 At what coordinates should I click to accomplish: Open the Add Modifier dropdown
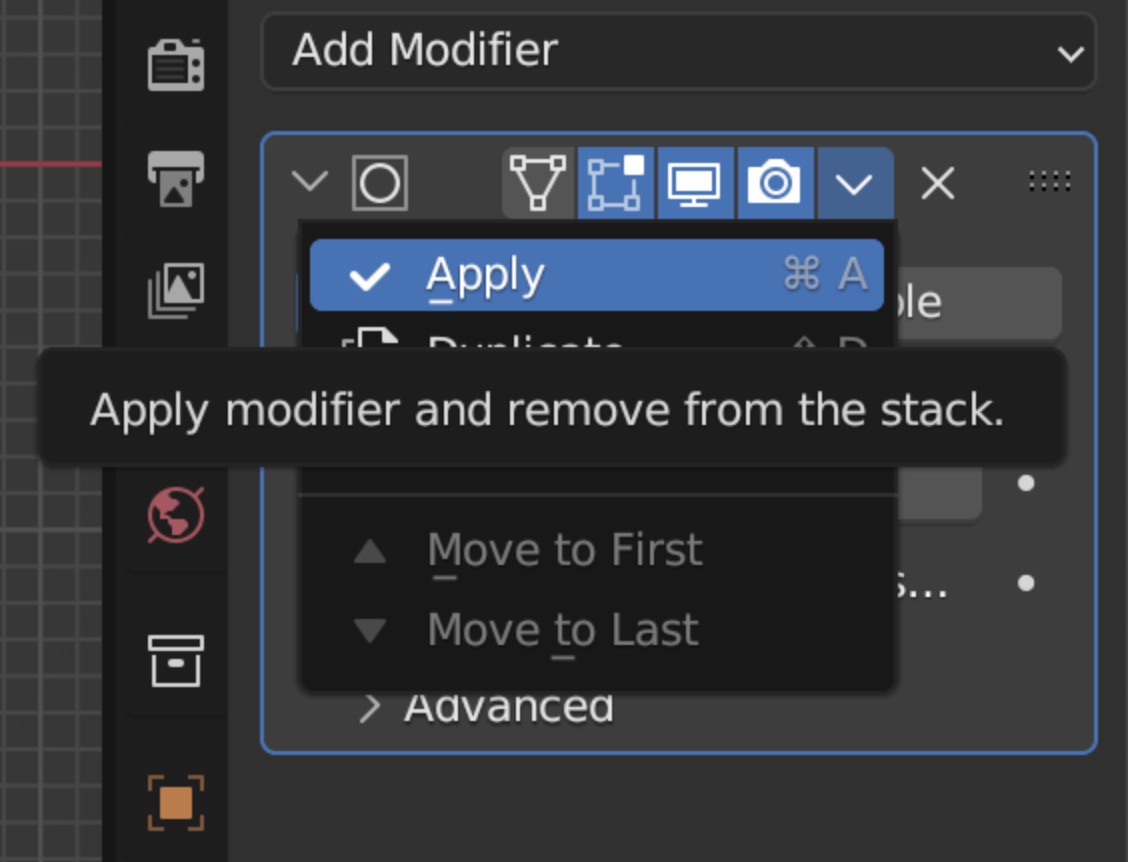point(679,50)
